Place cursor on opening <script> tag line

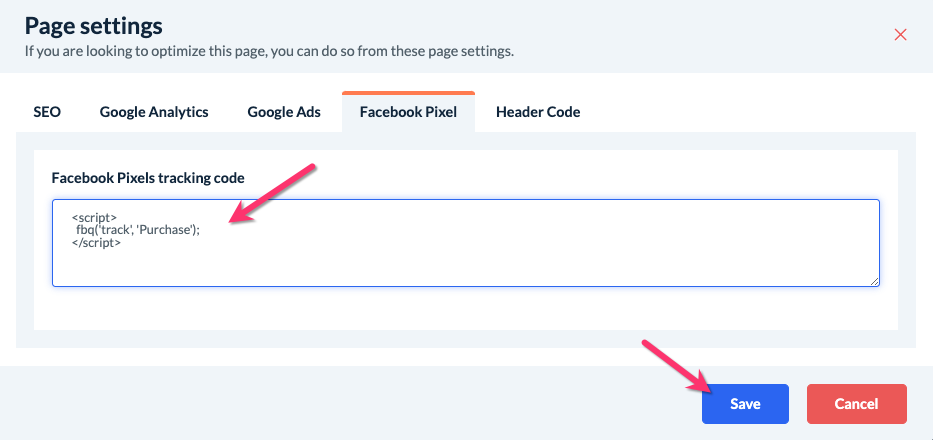coord(94,216)
